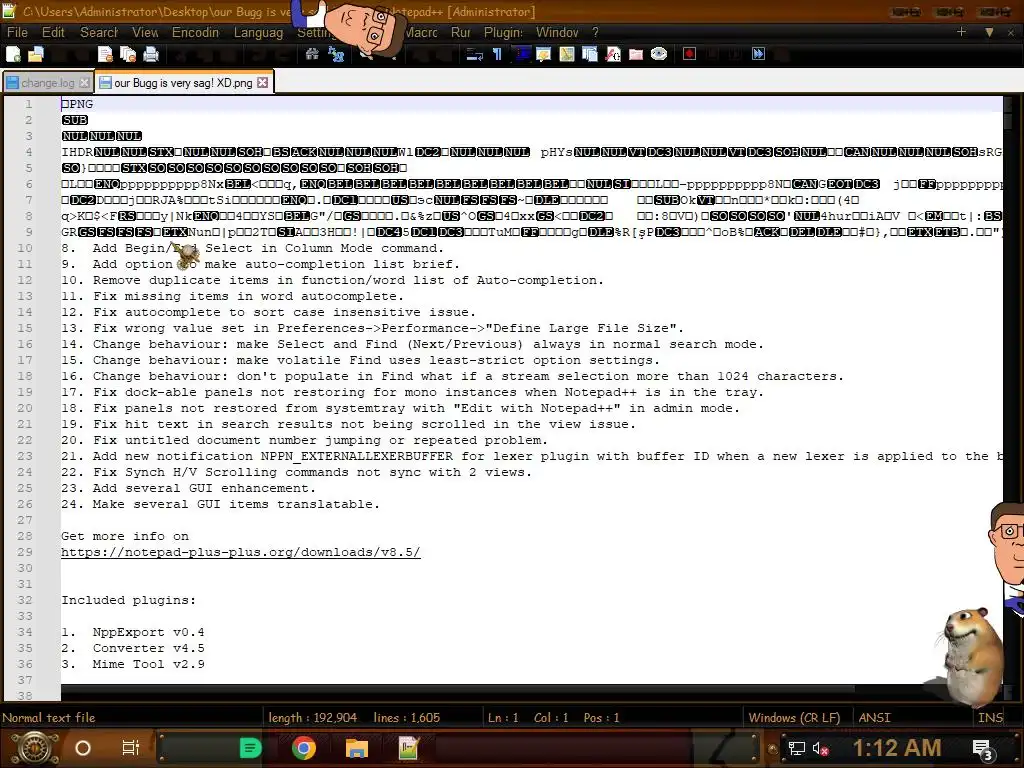This screenshot has height=768, width=1024.
Task: Open the Start button on the taskbar
Action: pos(35,748)
